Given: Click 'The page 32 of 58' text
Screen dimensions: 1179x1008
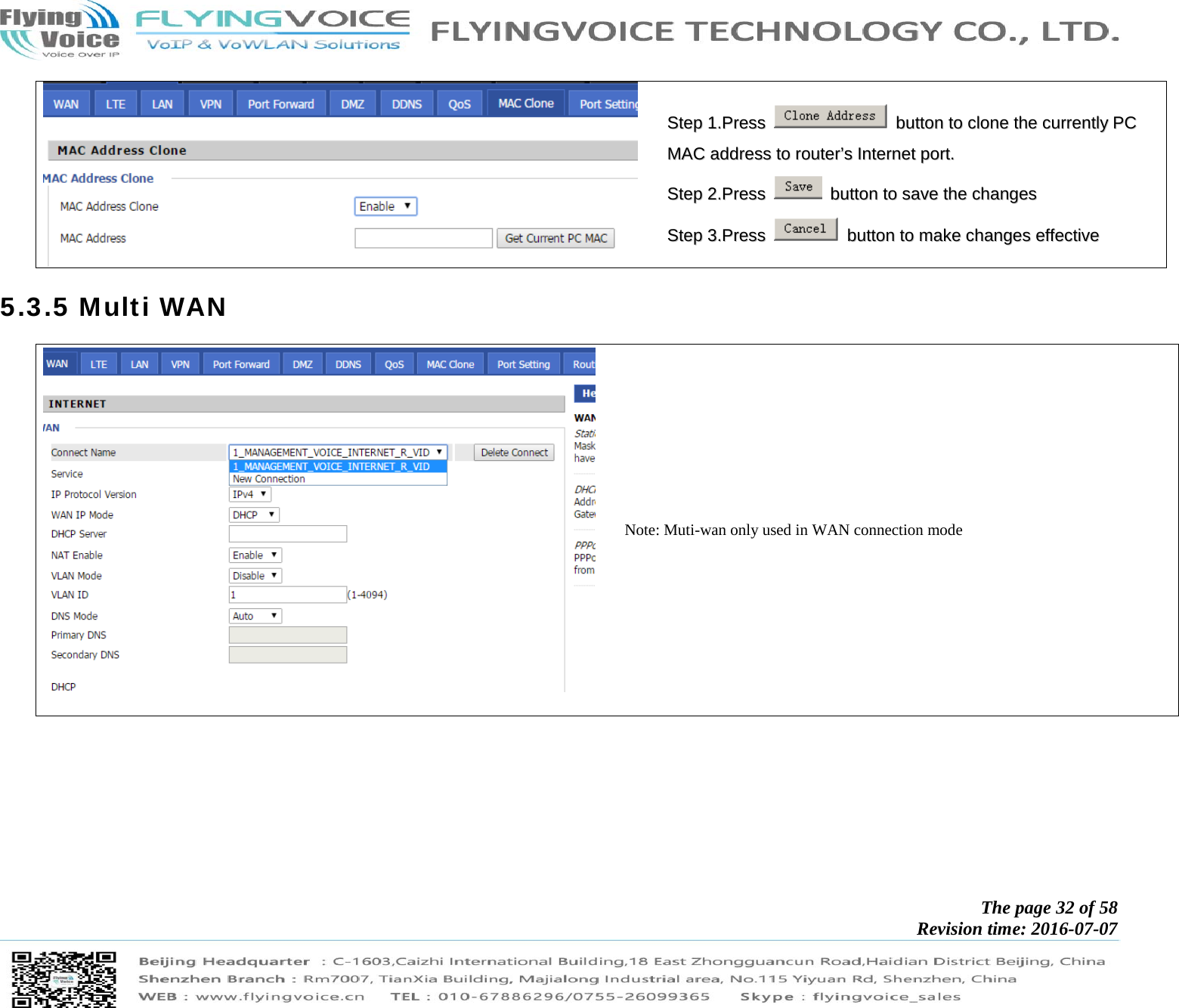Looking at the screenshot, I should click(1049, 908).
